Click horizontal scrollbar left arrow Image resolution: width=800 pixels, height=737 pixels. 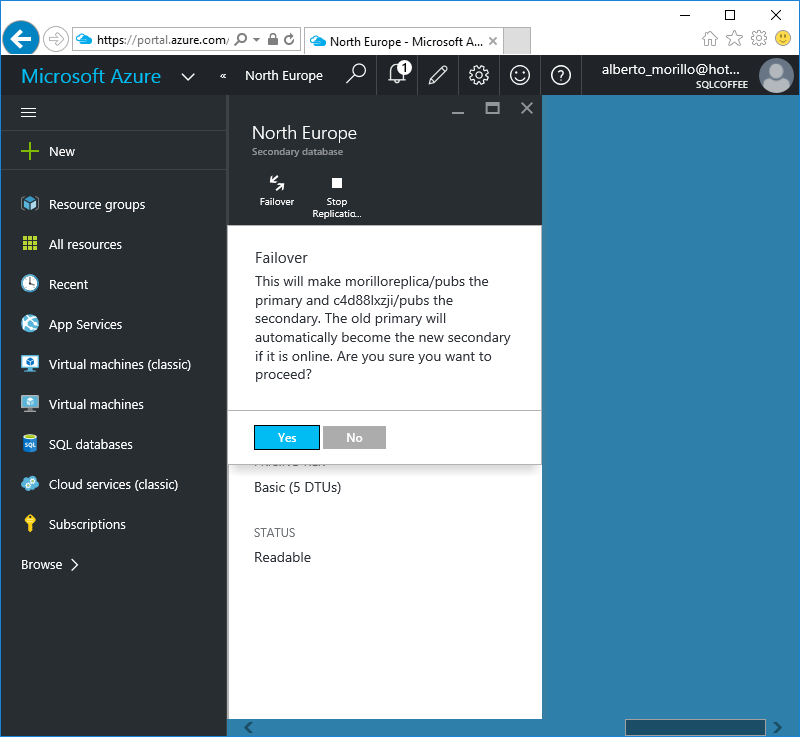point(248,727)
